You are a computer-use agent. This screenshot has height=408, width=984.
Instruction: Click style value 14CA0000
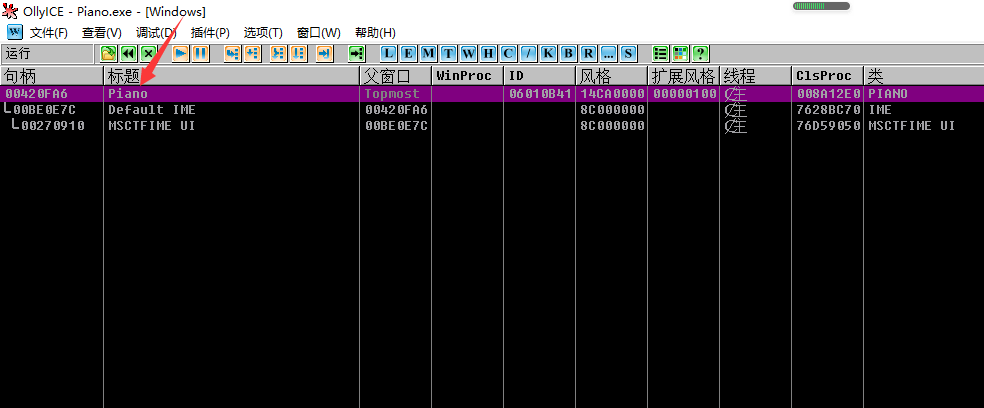coord(612,94)
